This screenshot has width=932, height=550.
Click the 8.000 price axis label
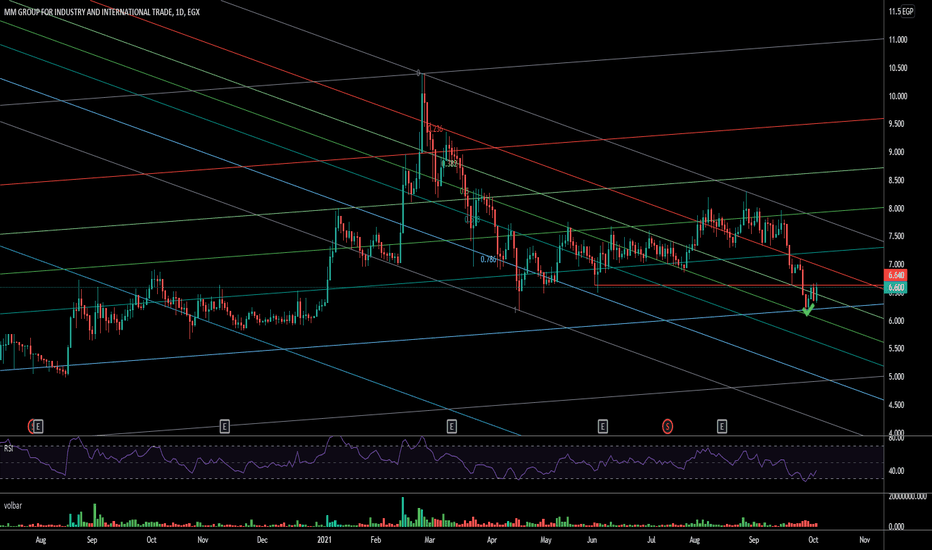896,208
